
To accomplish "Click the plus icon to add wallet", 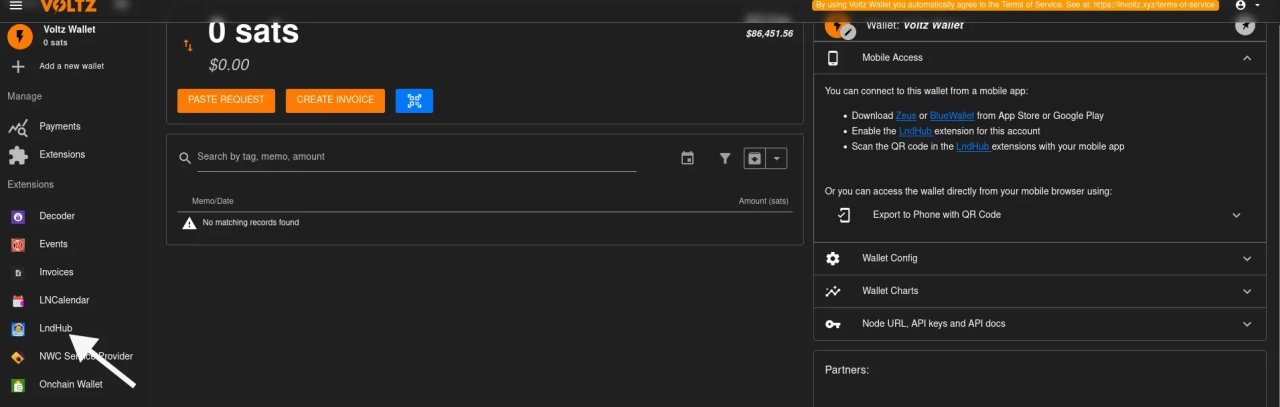I will (18, 66).
